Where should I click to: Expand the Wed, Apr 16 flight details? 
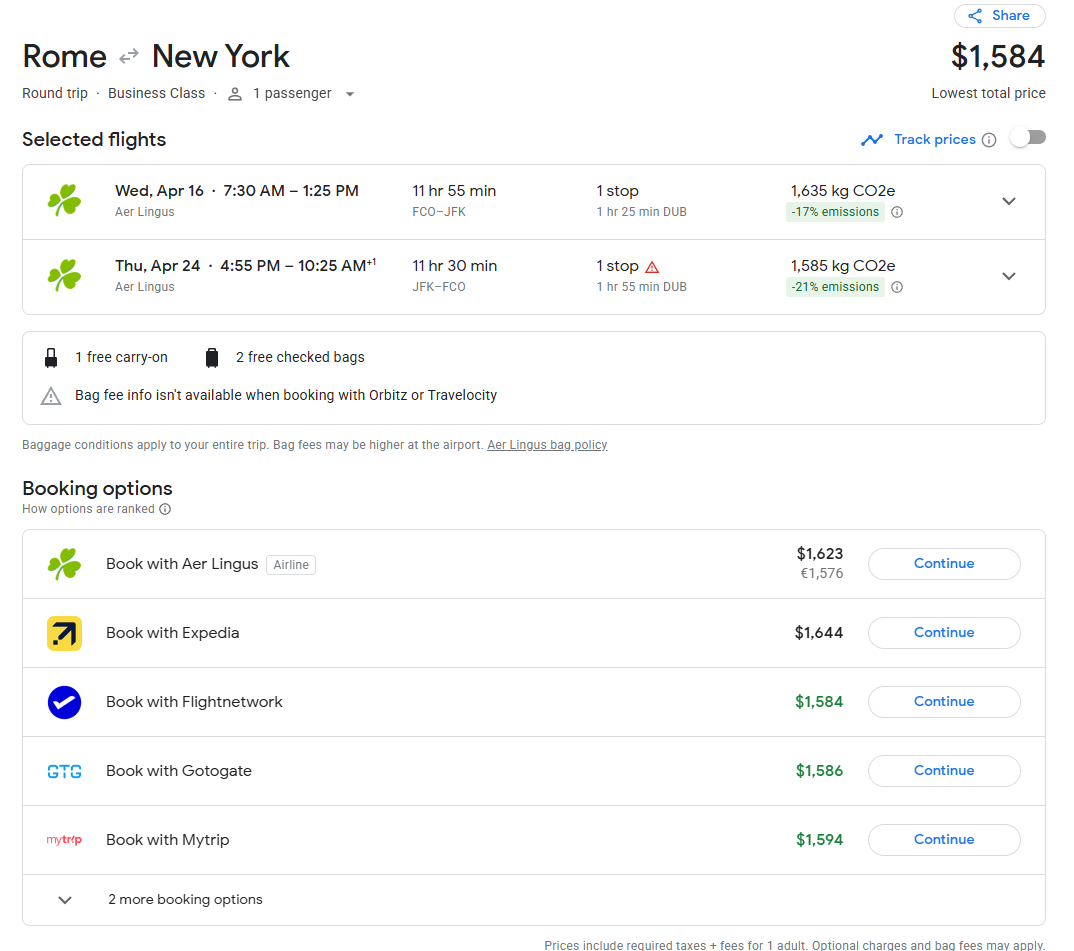point(1008,201)
